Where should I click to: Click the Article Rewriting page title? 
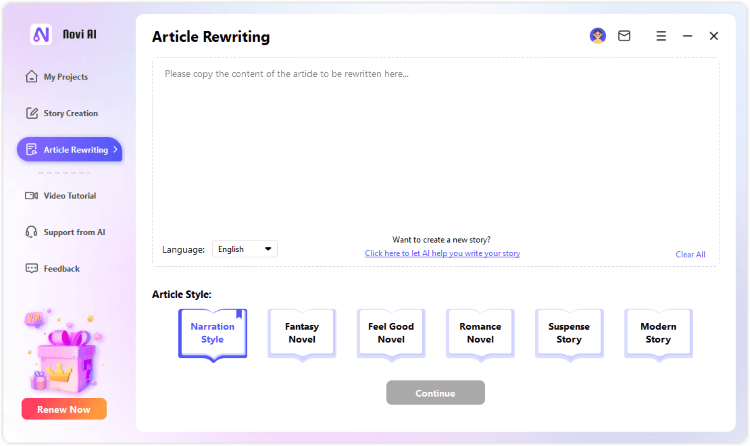211,37
